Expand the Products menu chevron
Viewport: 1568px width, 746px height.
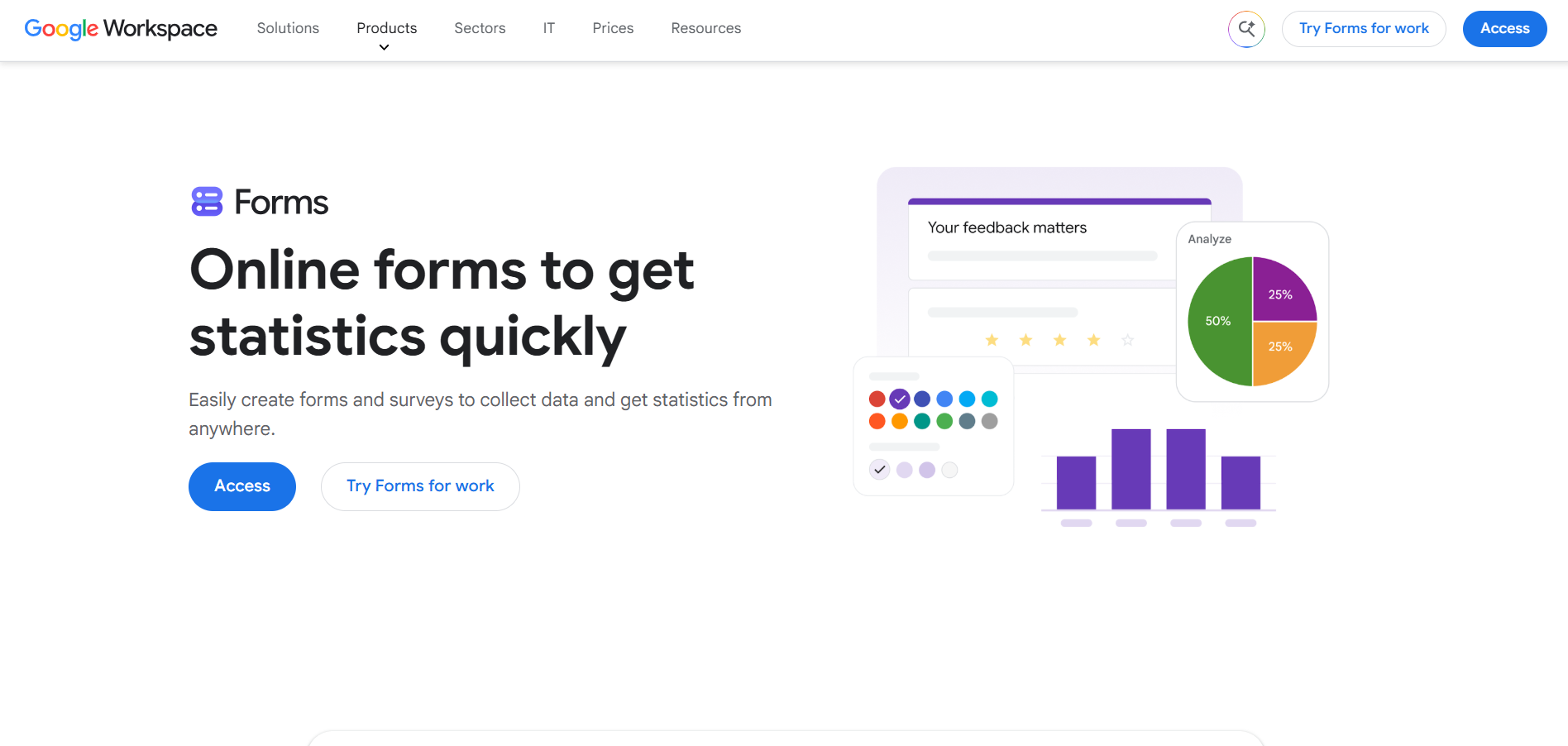384,48
